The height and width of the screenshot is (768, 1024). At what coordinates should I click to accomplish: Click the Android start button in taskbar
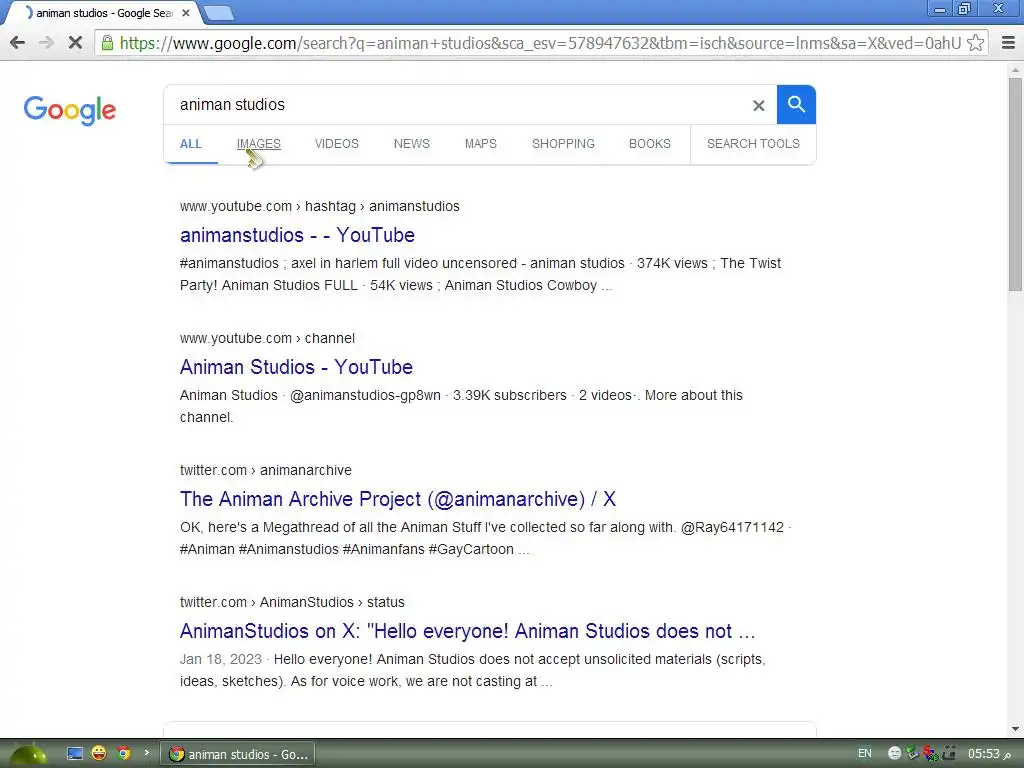coord(26,754)
